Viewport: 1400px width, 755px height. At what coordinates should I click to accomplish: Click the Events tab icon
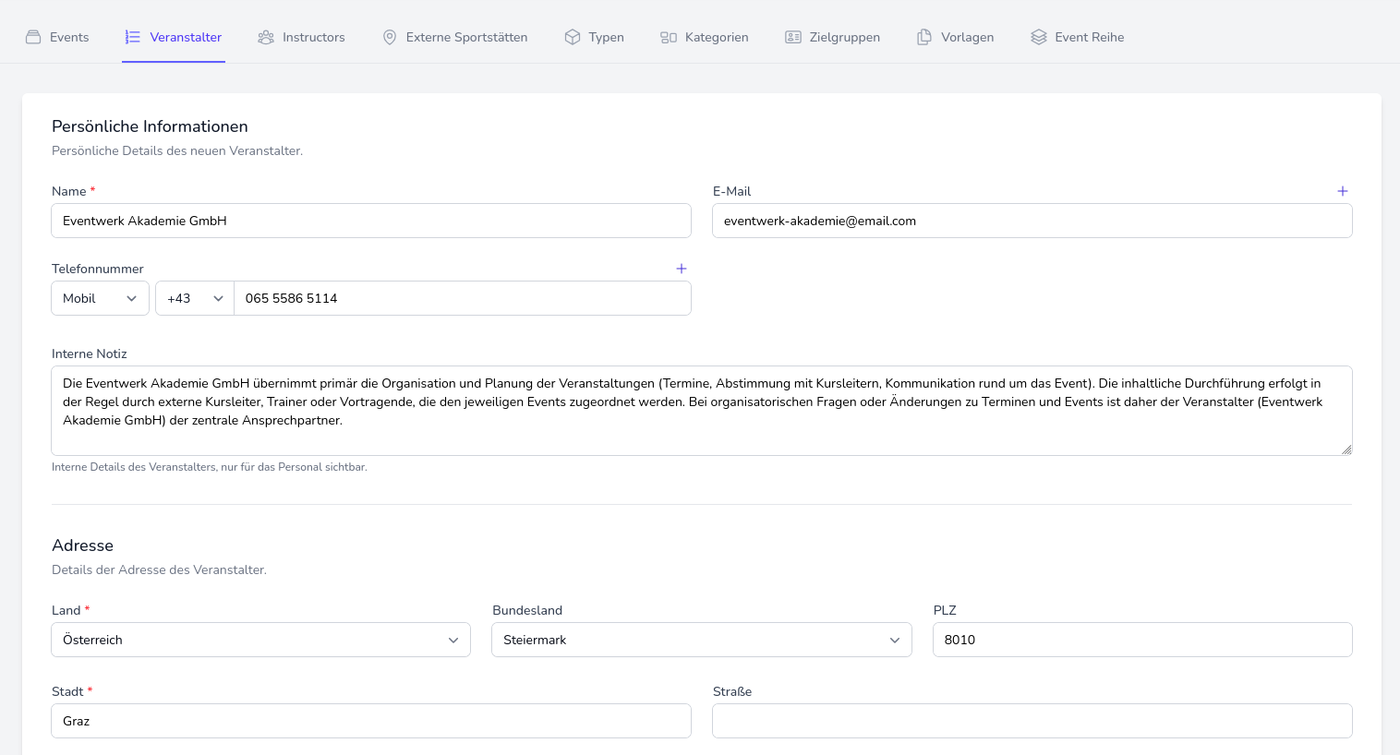33,37
